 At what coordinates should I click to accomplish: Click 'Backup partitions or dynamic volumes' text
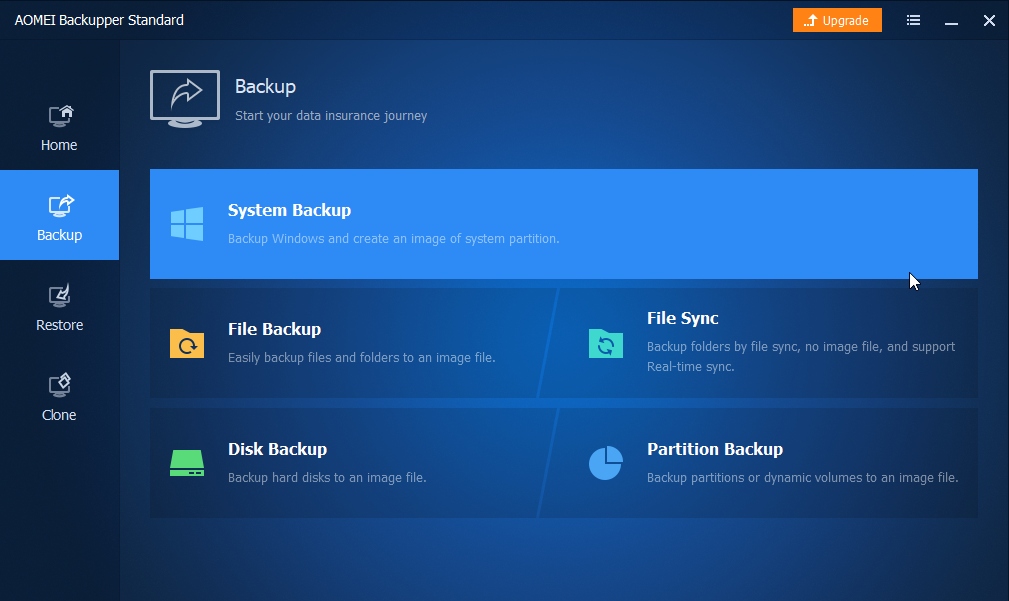[x=802, y=477]
